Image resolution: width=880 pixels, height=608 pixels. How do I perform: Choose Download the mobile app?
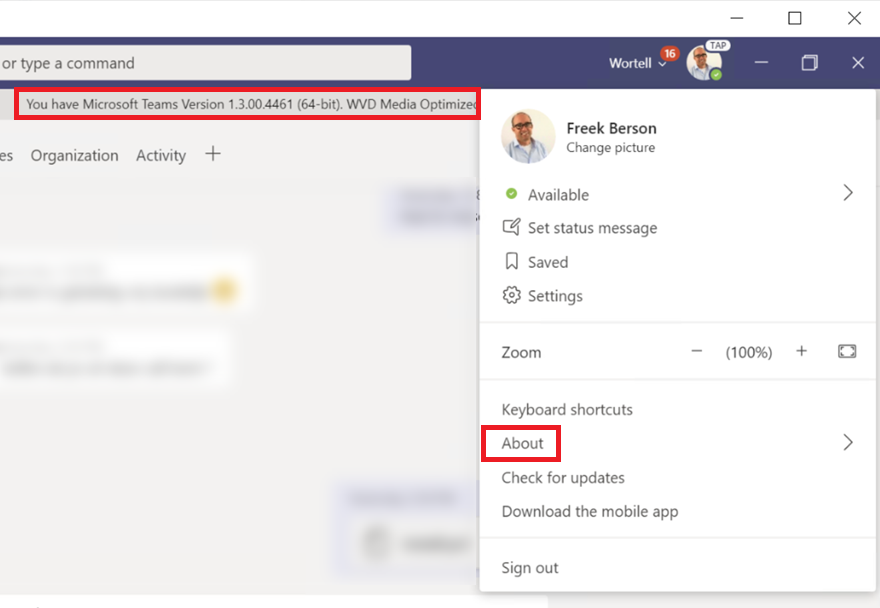coord(590,512)
